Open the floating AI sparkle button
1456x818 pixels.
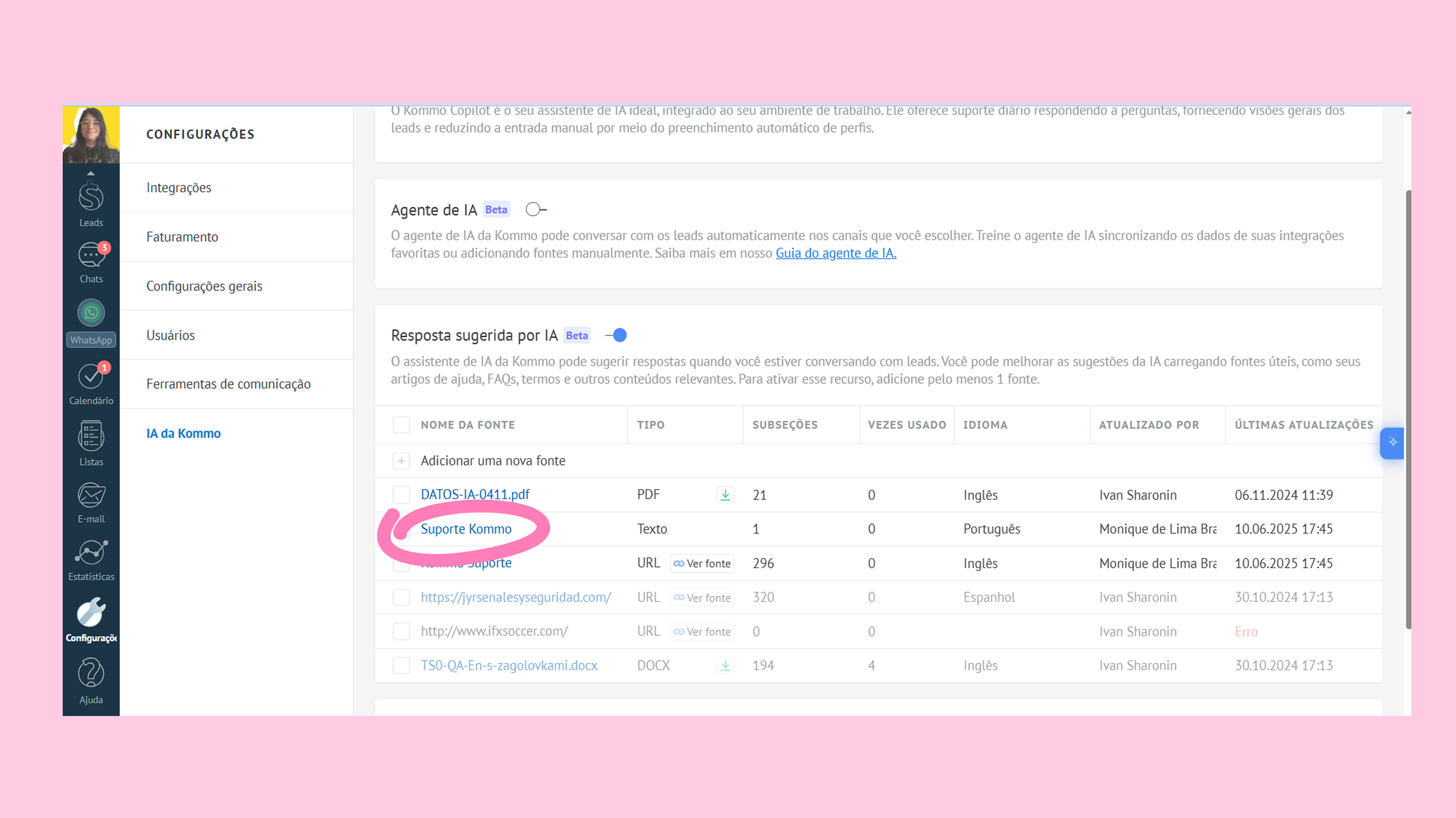coord(1392,443)
